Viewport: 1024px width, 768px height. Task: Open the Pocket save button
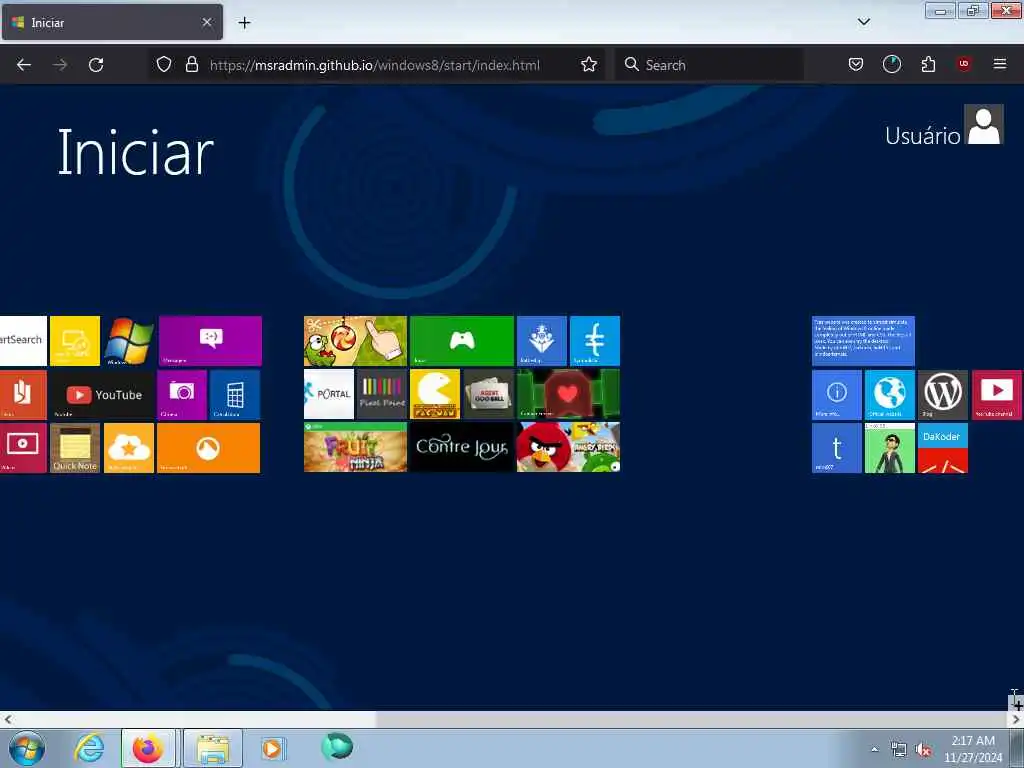856,65
